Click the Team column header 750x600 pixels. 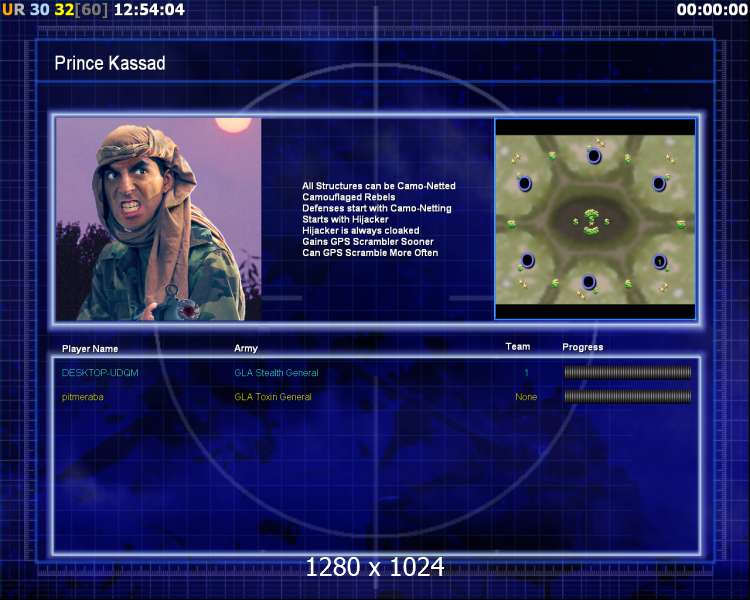point(518,346)
